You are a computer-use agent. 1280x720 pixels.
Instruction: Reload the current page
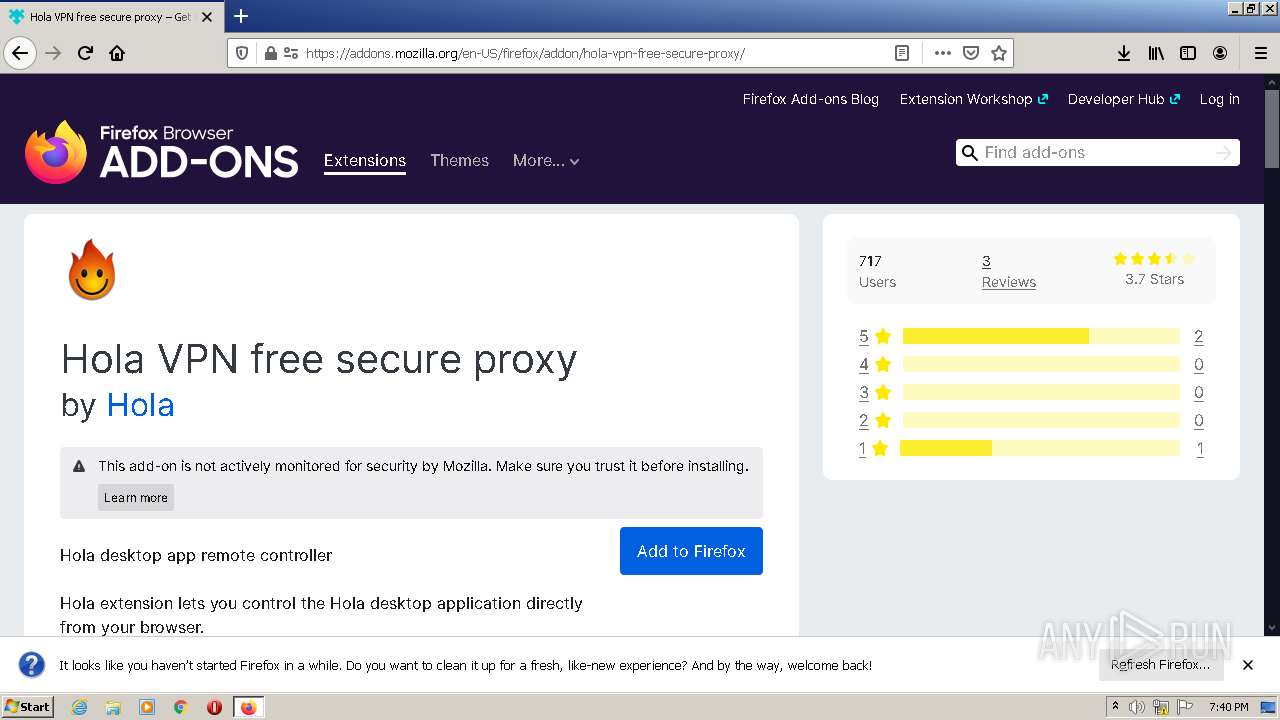pyautogui.click(x=86, y=53)
